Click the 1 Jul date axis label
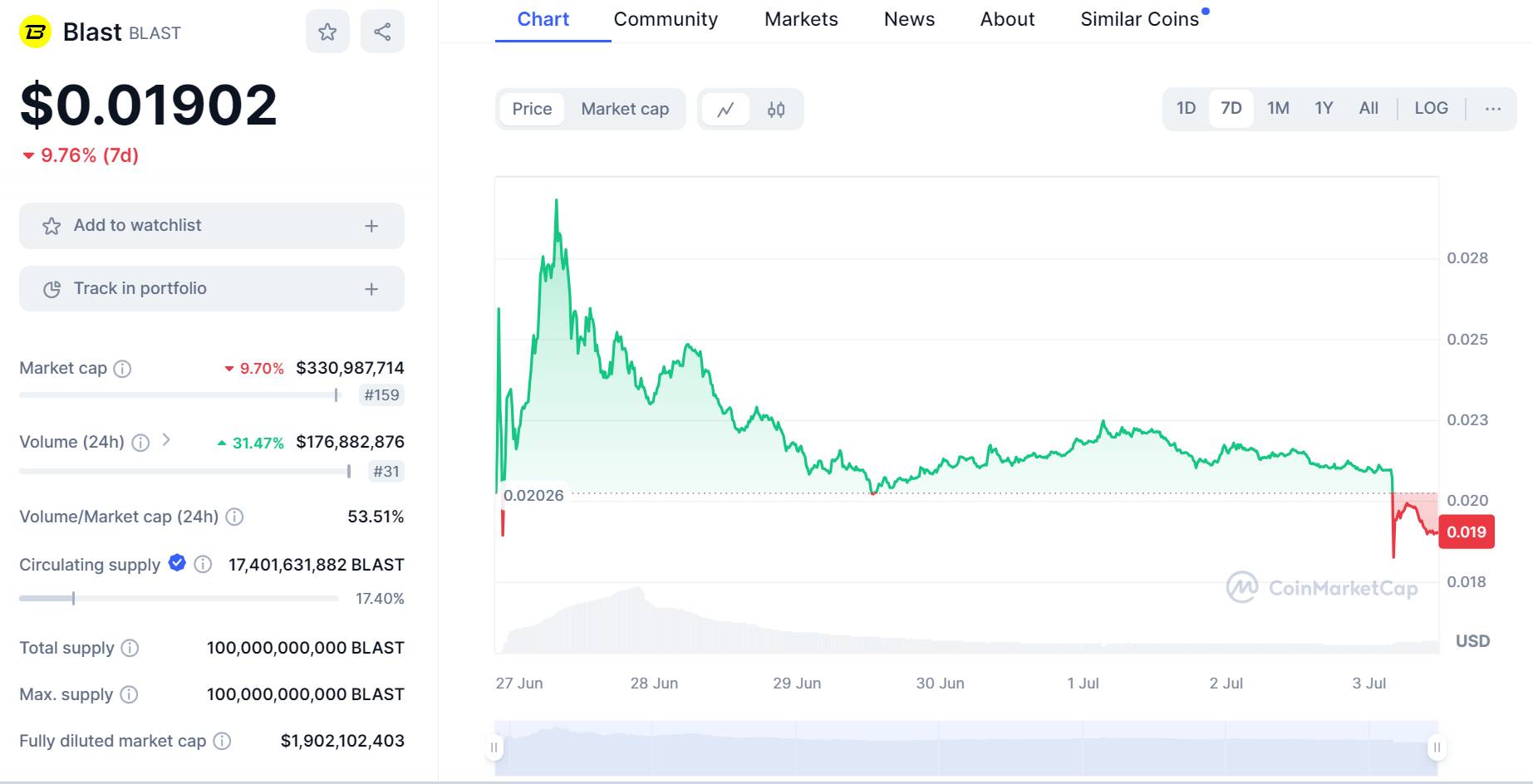This screenshot has height=784, width=1533. tap(1083, 684)
